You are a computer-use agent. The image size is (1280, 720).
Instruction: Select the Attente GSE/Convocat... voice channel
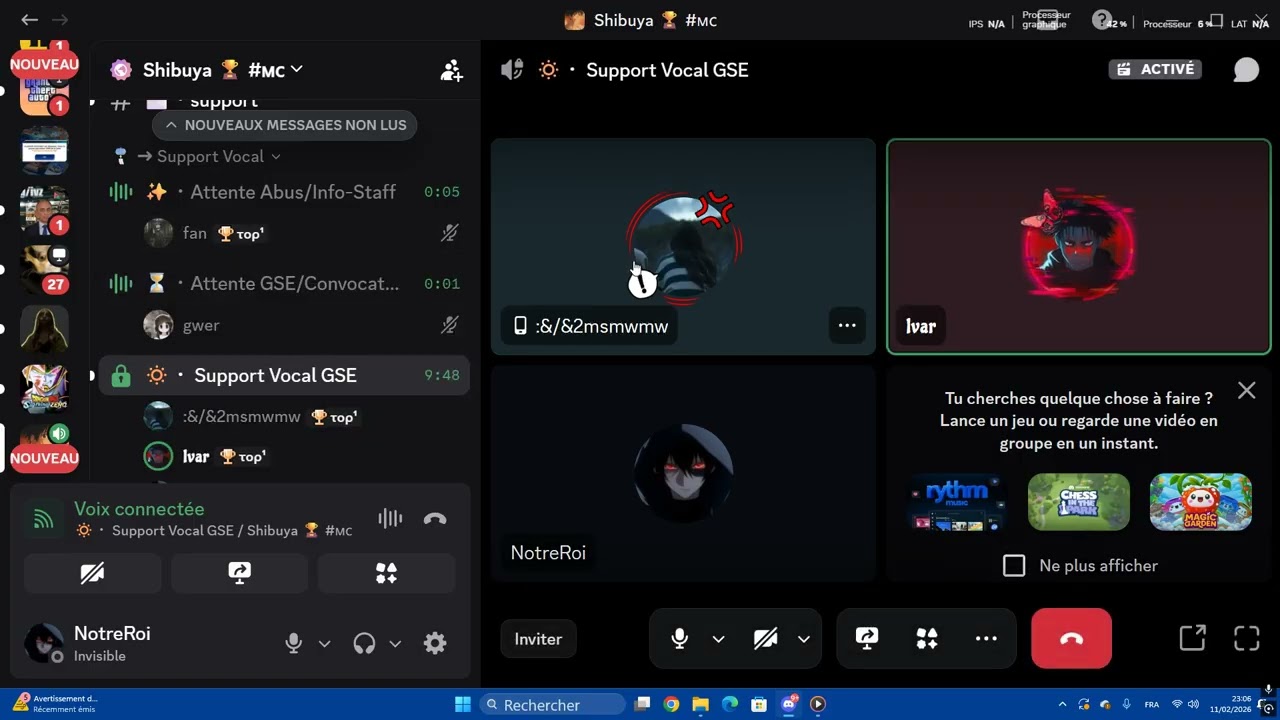(x=284, y=284)
